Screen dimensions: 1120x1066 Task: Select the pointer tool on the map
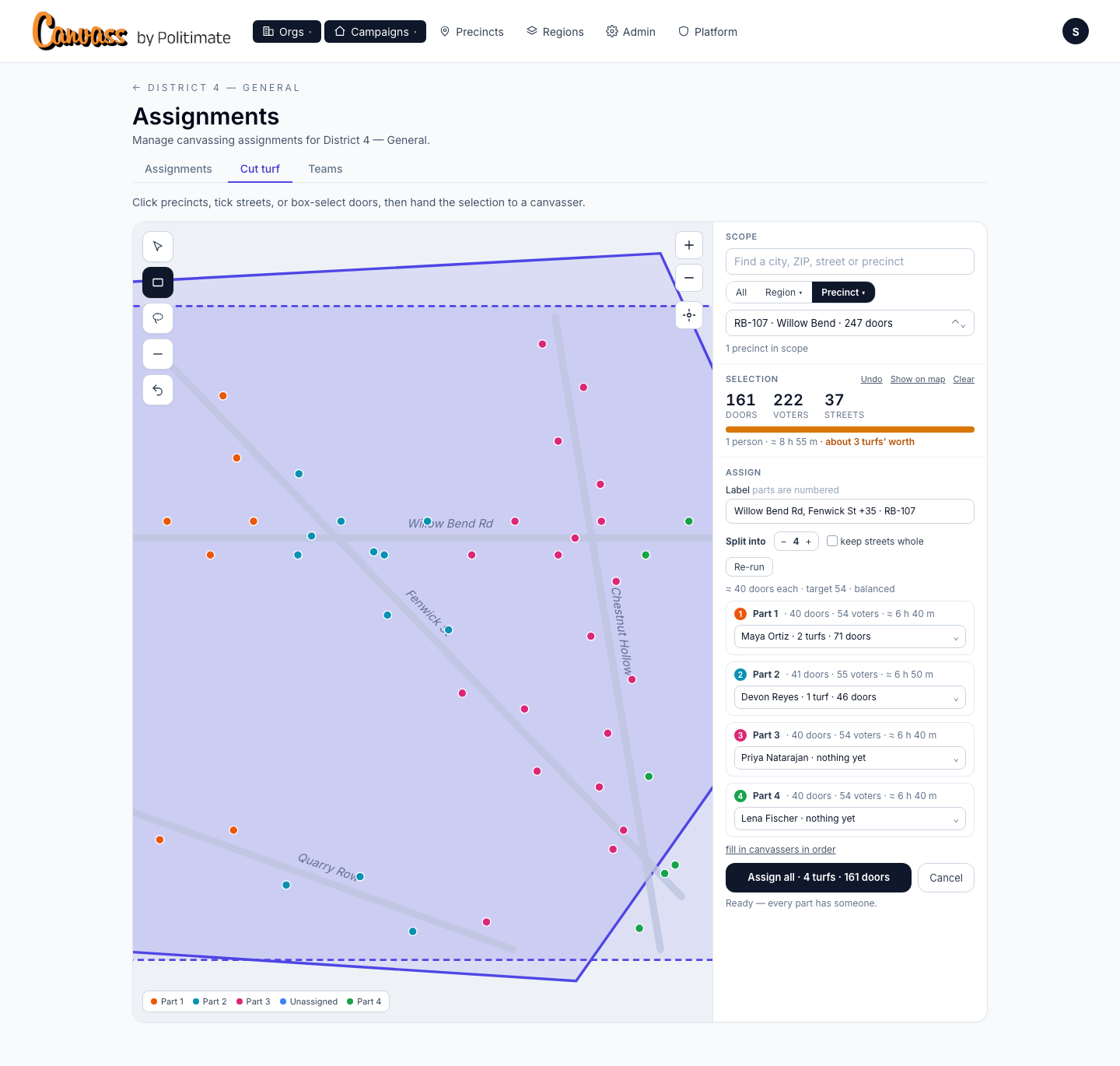[x=158, y=247]
